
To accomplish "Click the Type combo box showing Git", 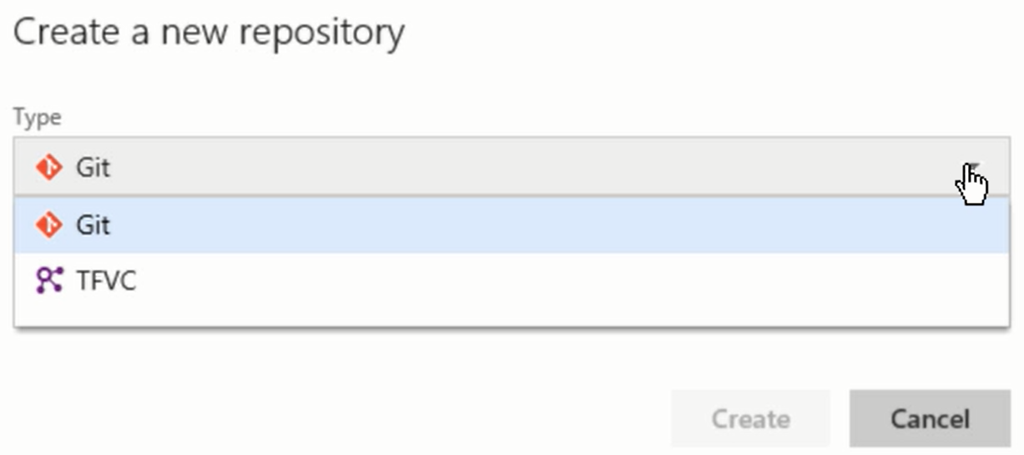I will pos(511,166).
